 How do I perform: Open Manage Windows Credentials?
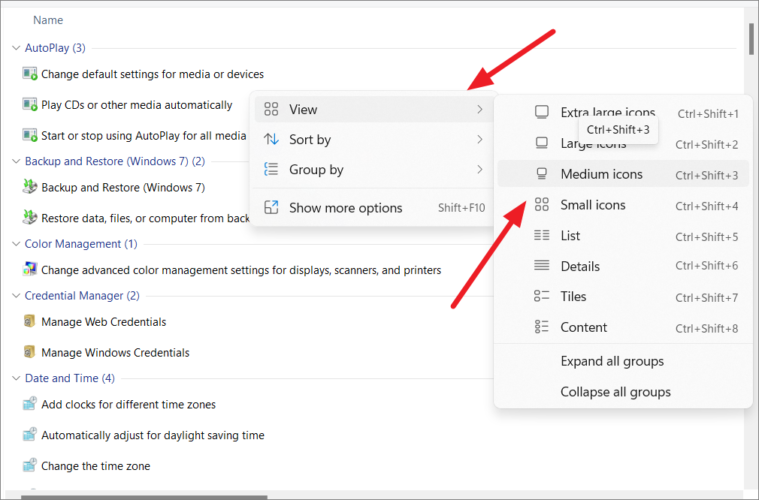[115, 352]
